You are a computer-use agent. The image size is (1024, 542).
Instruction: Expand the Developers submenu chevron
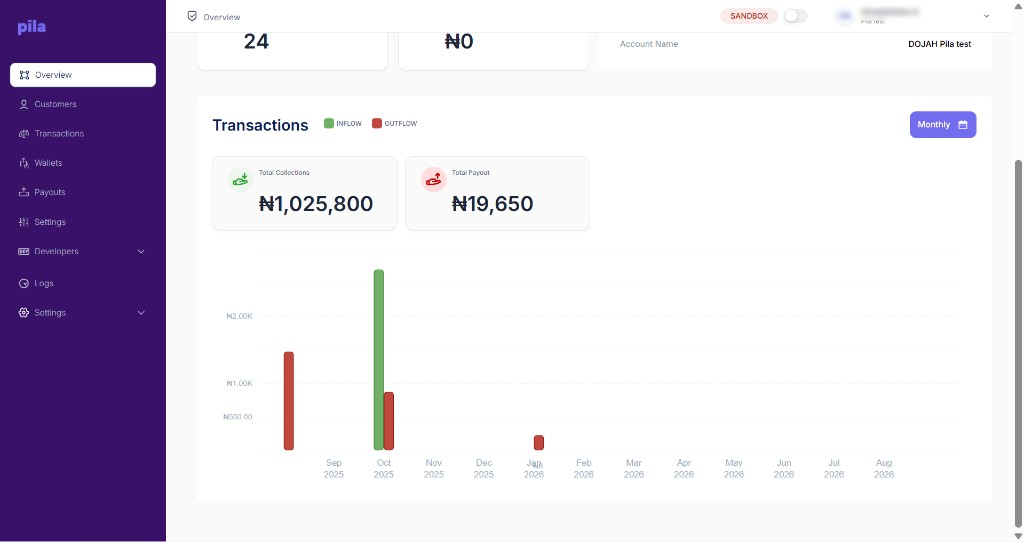click(141, 251)
